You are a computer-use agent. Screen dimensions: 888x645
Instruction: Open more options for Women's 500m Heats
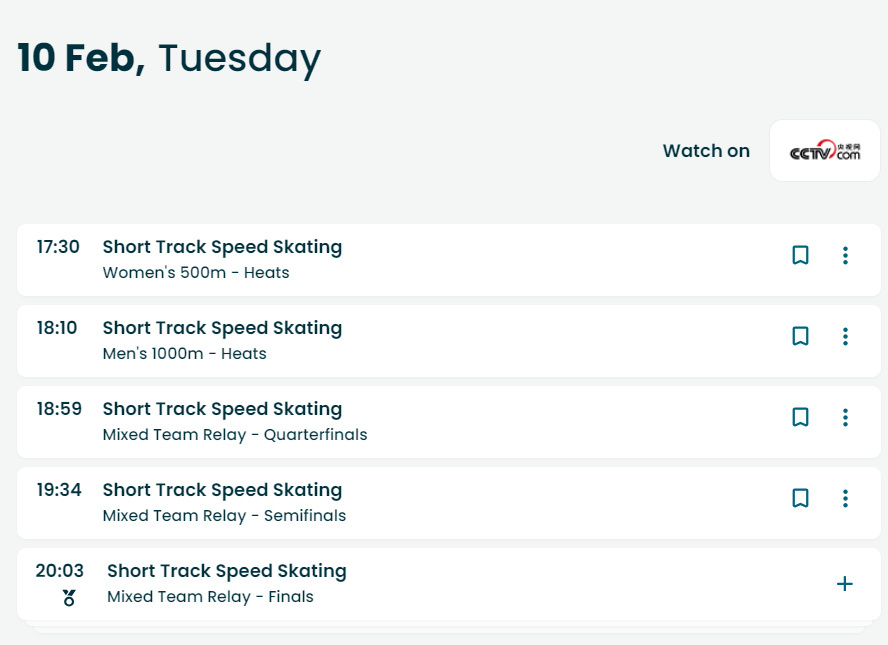[845, 255]
